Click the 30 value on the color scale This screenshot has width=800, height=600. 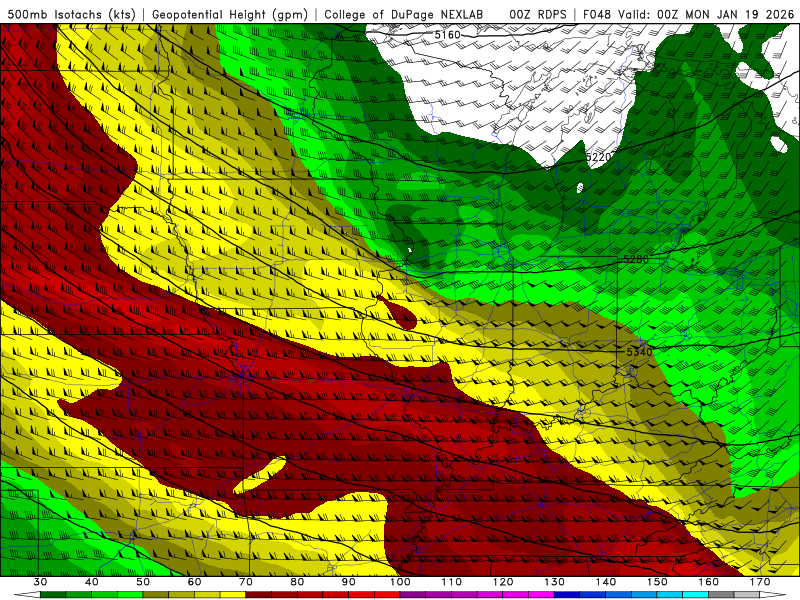(40, 582)
